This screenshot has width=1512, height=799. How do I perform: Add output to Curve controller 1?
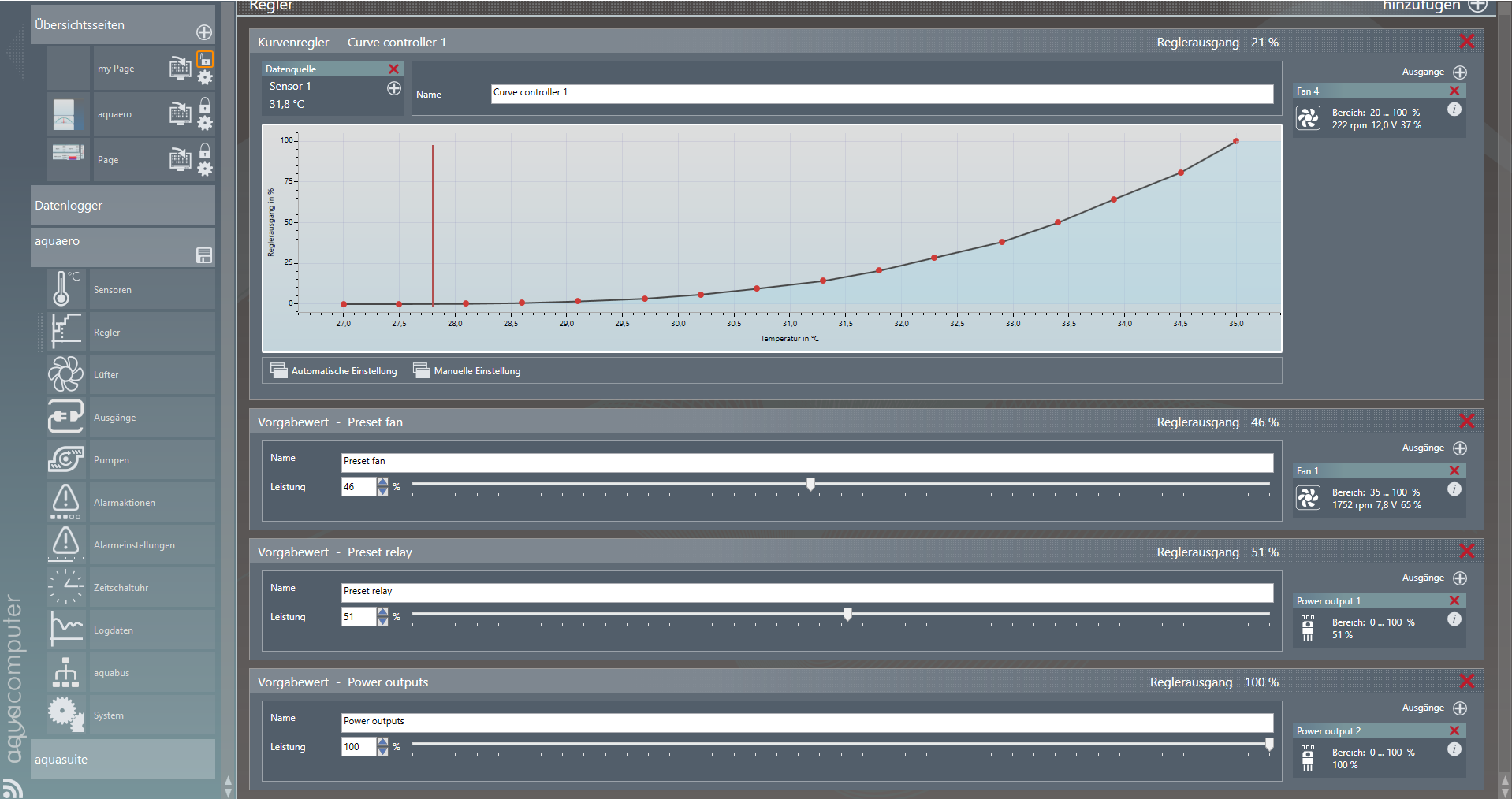[x=1460, y=72]
